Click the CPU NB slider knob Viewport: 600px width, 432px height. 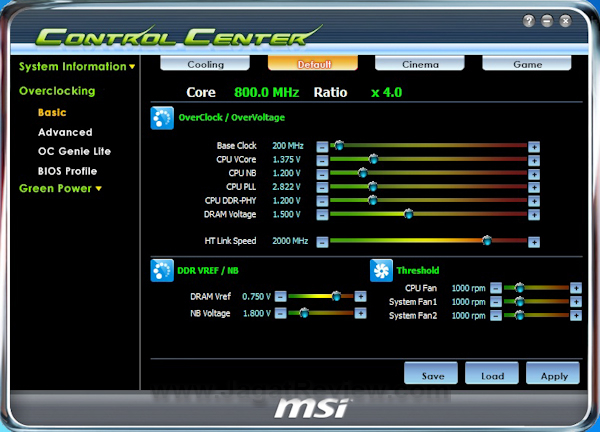tap(363, 173)
